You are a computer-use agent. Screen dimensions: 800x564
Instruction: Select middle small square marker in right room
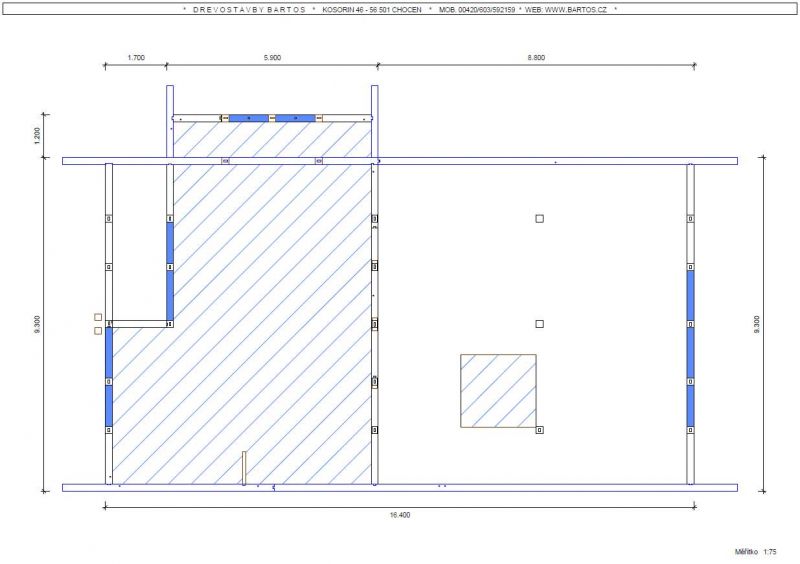click(539, 324)
